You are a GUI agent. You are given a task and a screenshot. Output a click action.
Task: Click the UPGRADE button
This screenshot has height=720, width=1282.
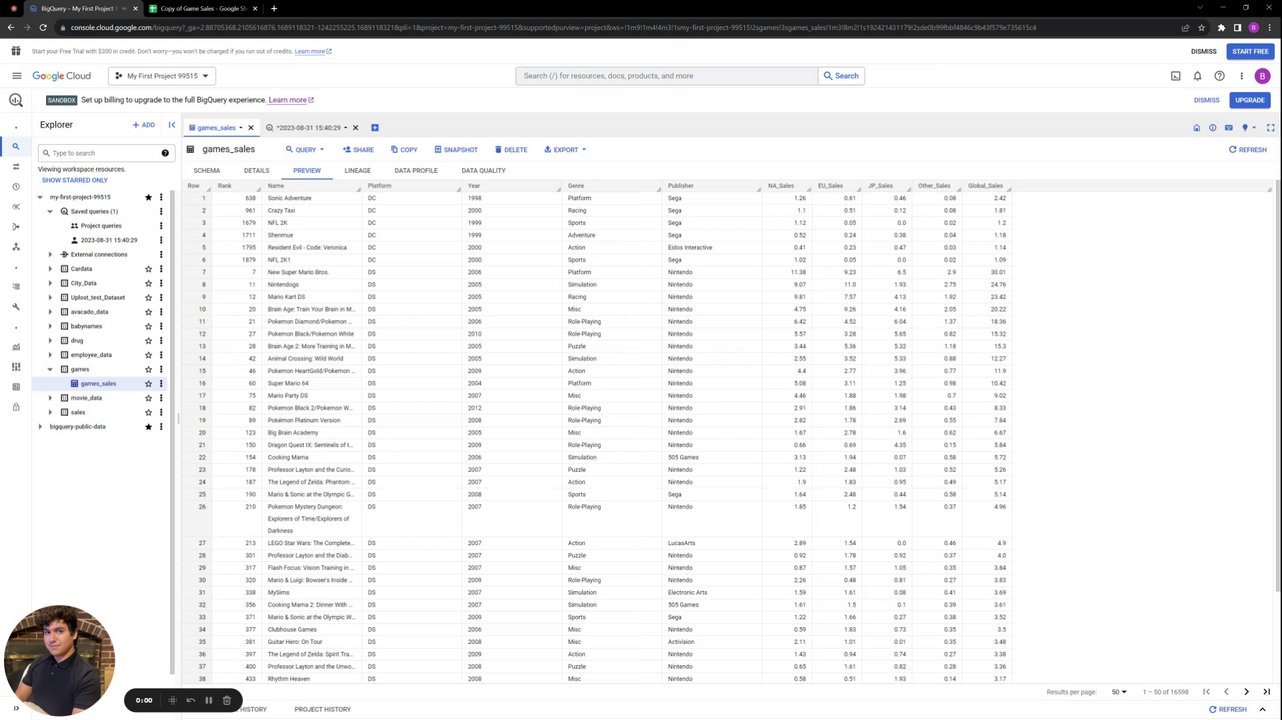1249,100
